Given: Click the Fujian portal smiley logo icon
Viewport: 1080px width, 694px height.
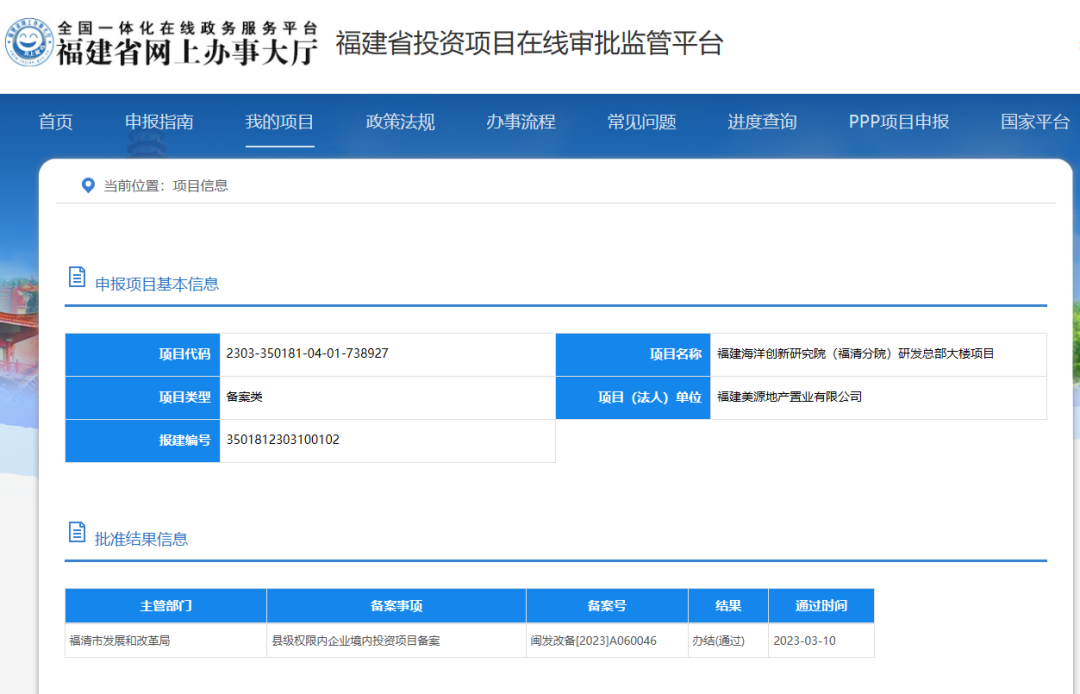Looking at the screenshot, I should click(x=29, y=43).
